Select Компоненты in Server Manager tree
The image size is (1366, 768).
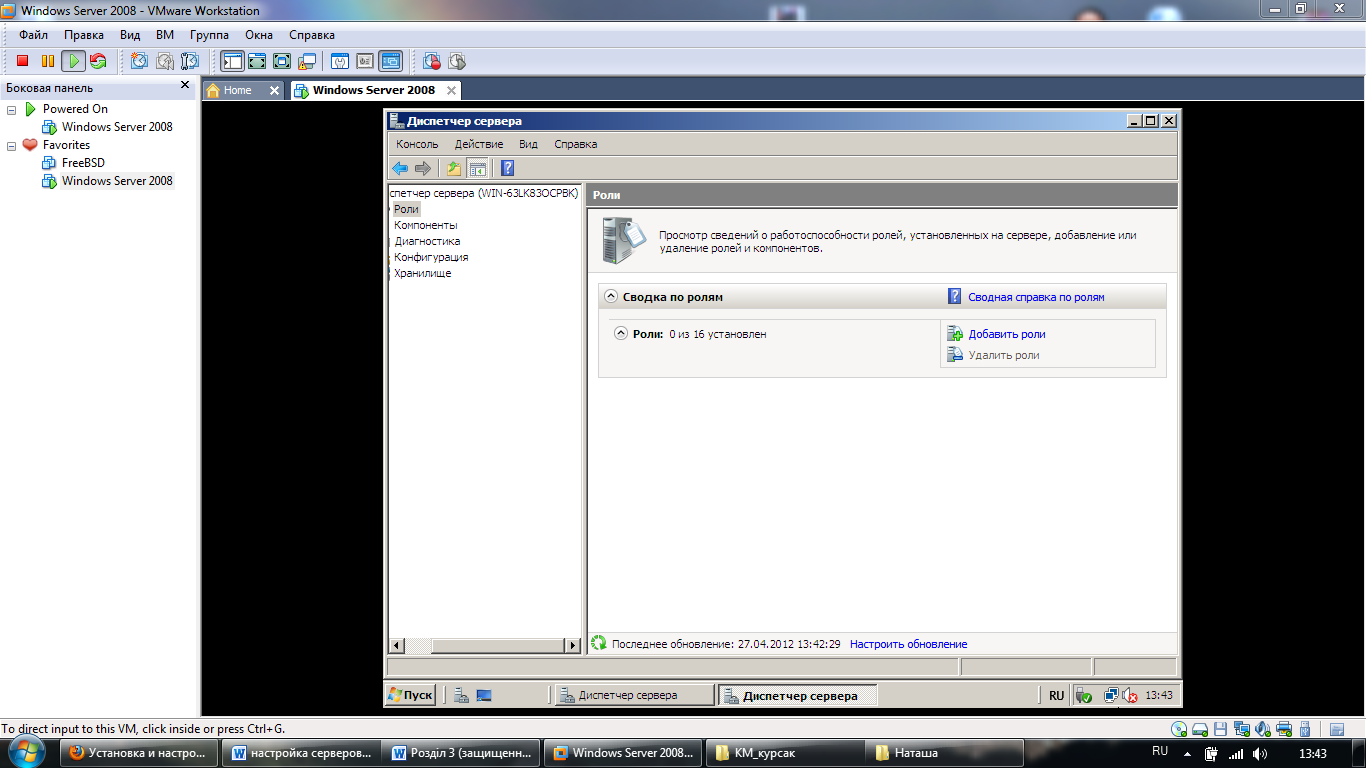click(x=425, y=225)
